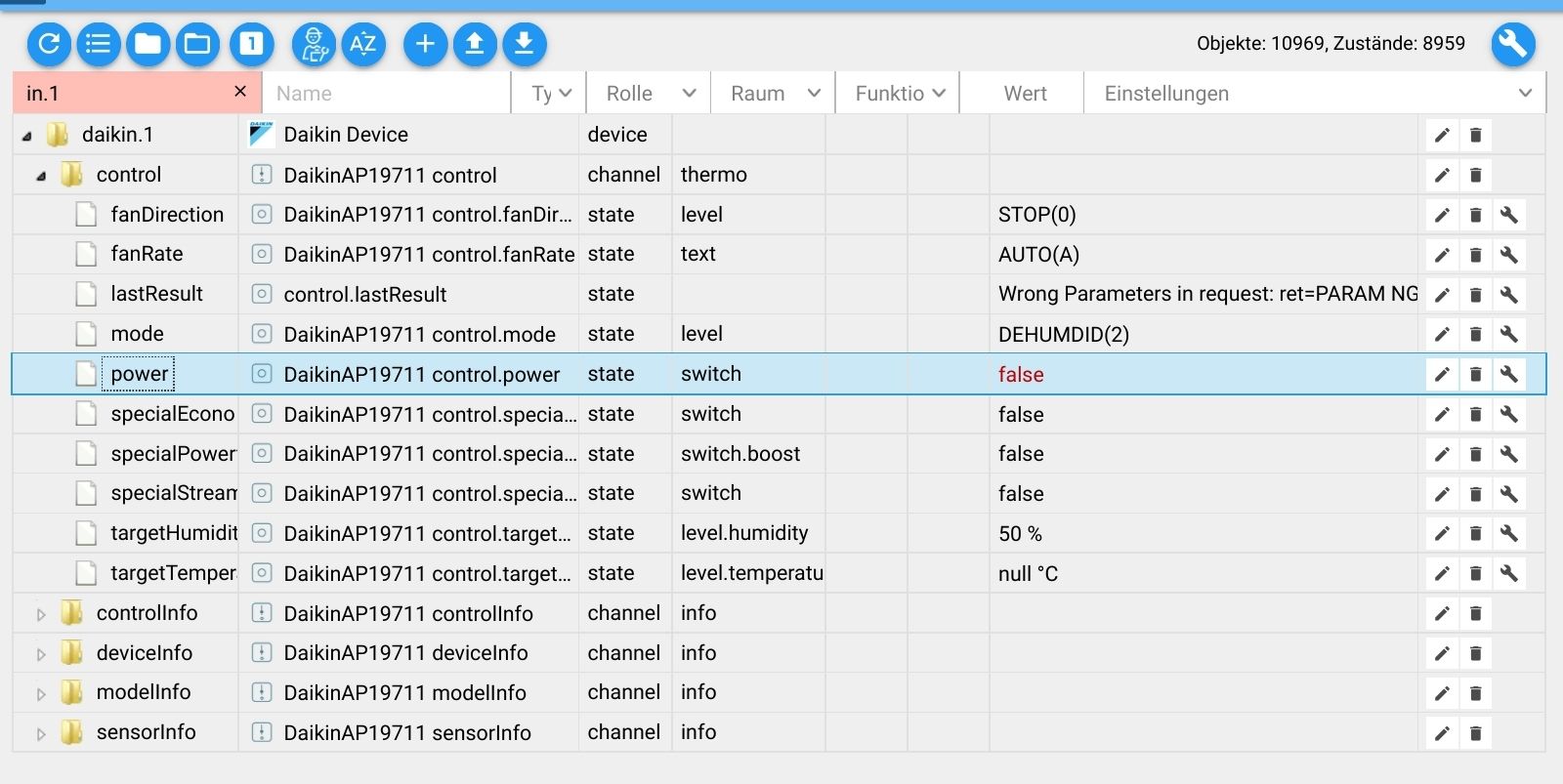Expand the controlInfo folder

click(x=41, y=614)
